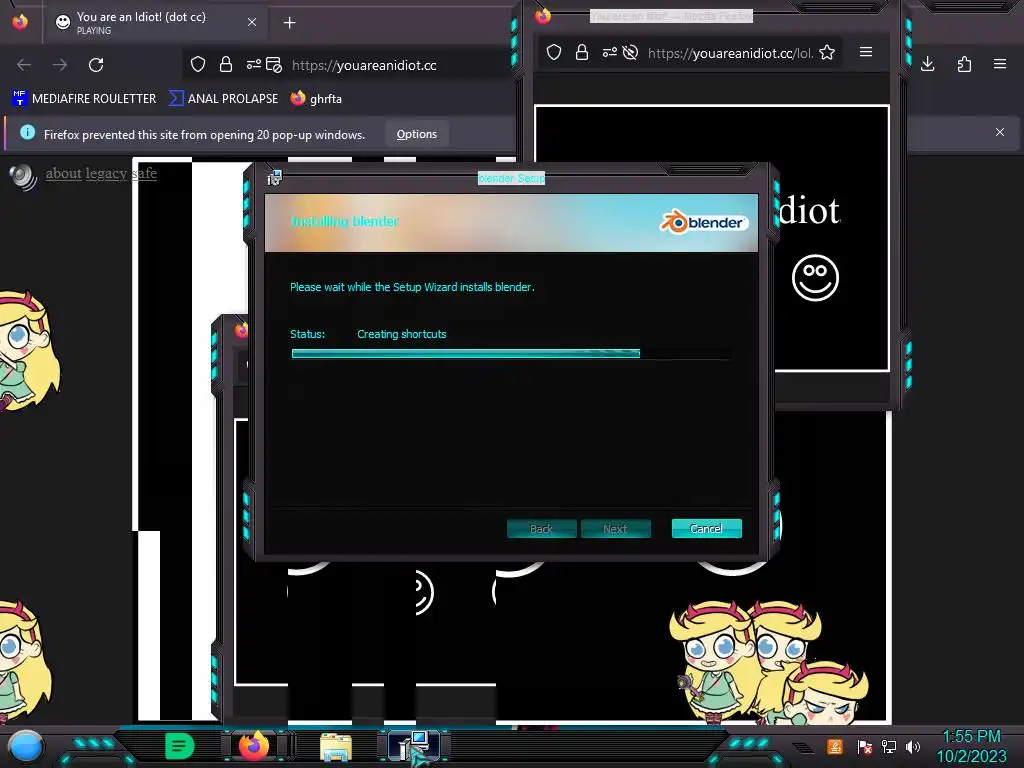This screenshot has height=768, width=1024.
Task: Click the blender logo in the setup header
Action: tap(703, 222)
